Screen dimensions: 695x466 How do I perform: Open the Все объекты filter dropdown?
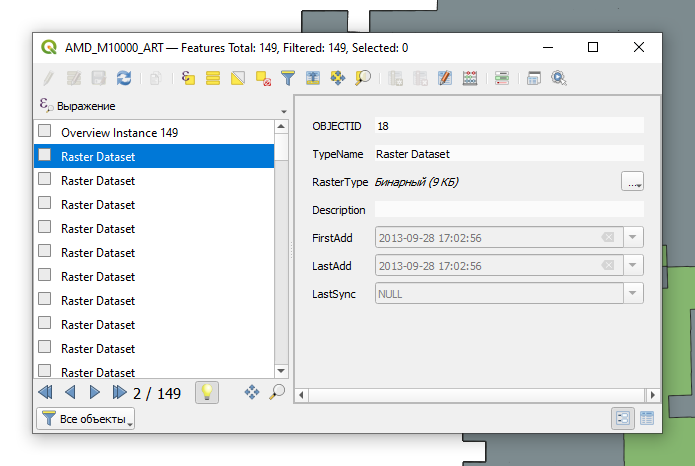[x=86, y=419]
